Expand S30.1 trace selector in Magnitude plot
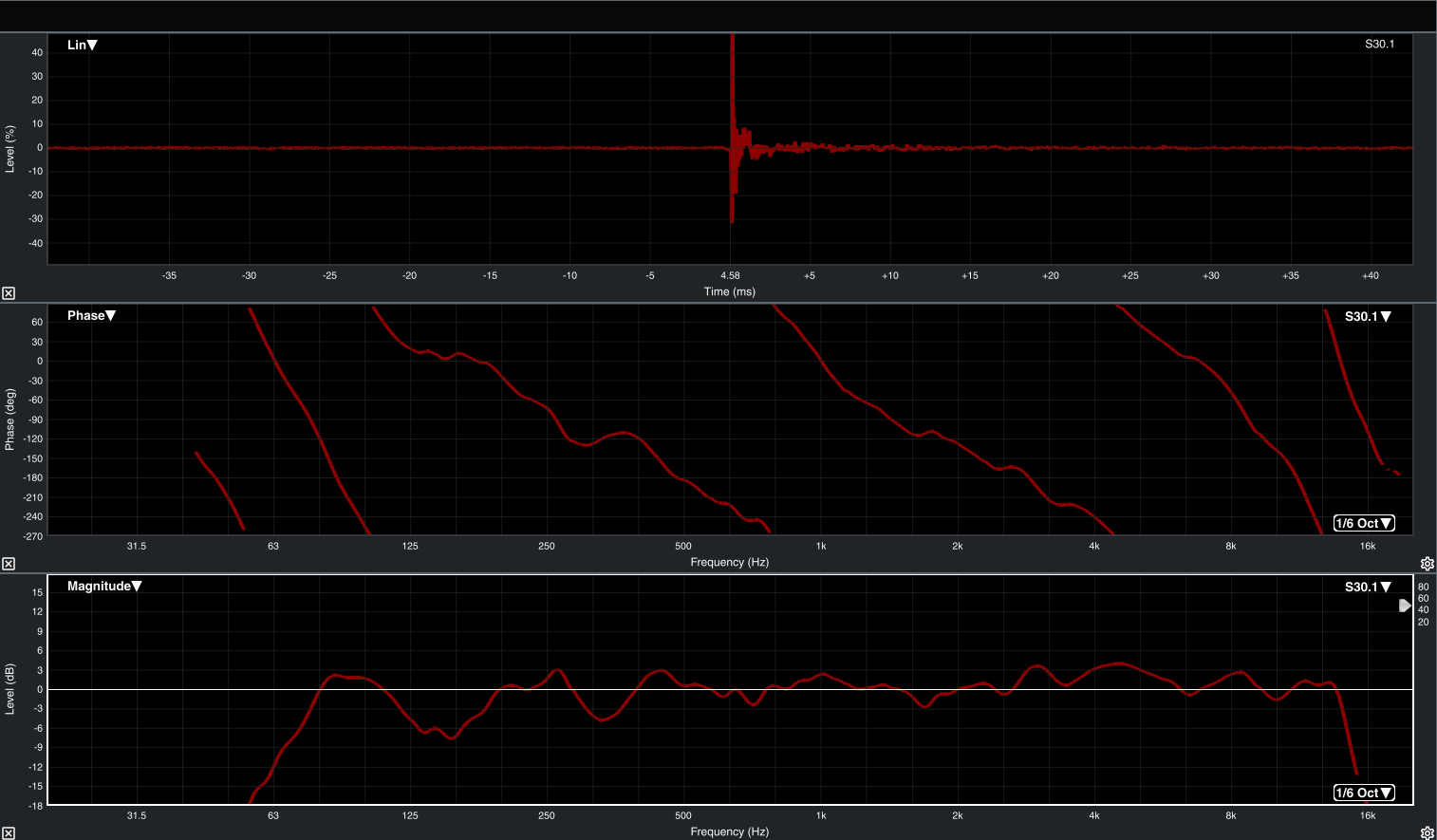The height and width of the screenshot is (840, 1437). (x=1368, y=587)
